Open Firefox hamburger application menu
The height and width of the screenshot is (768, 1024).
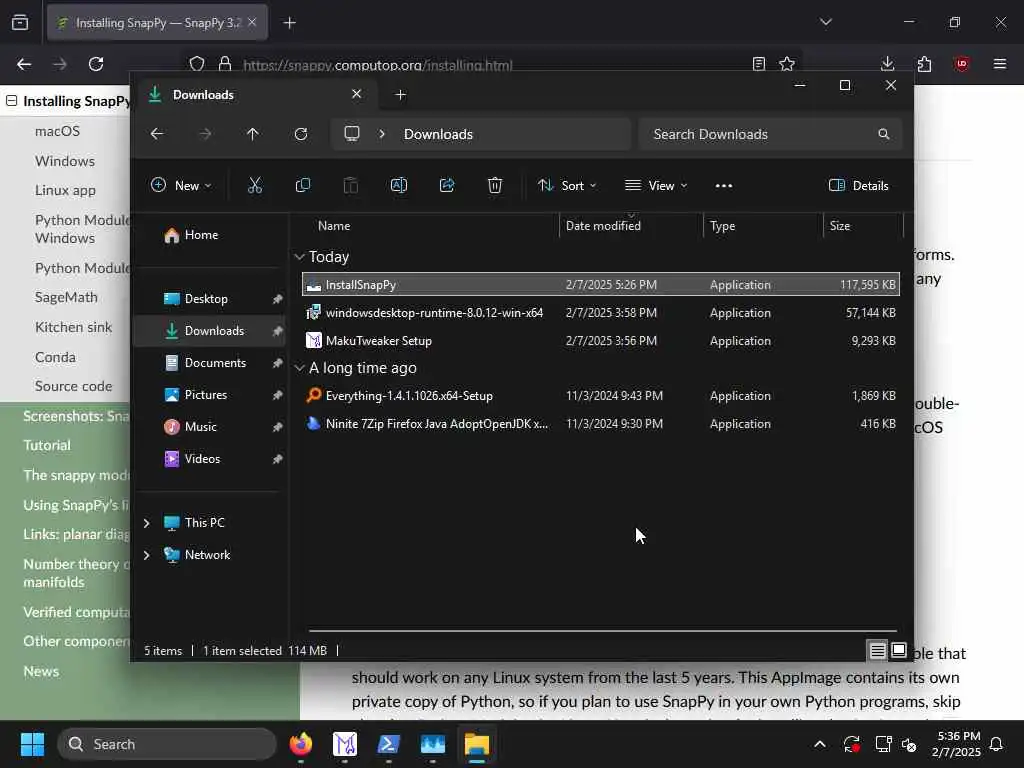1000,63
